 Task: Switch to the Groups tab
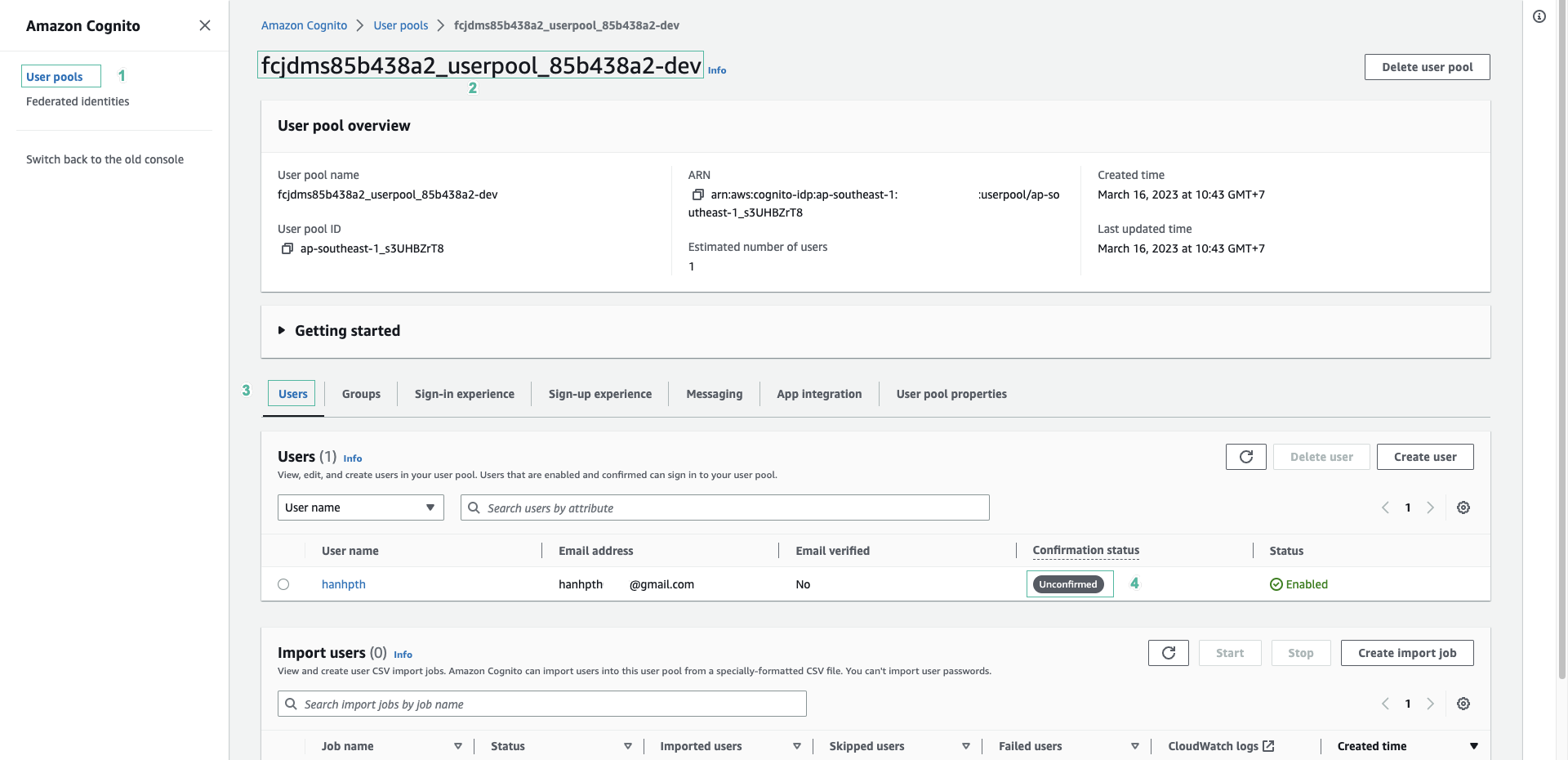coord(361,394)
